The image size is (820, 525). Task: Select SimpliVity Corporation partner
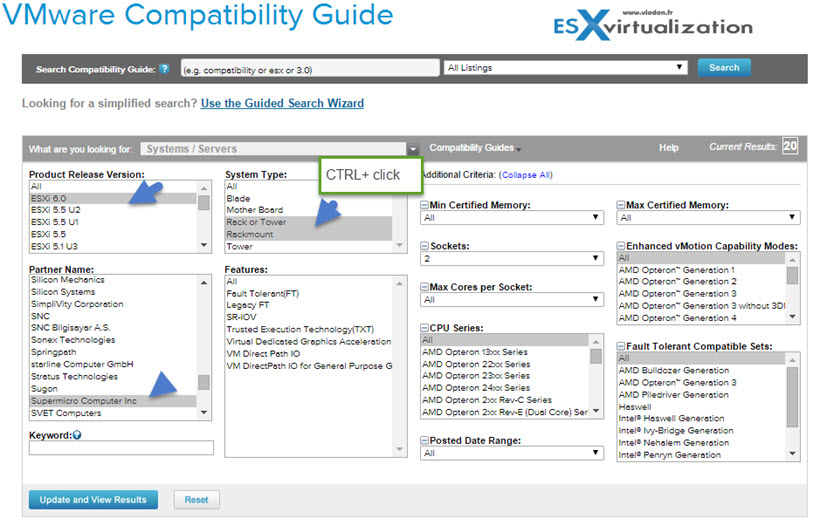(112, 304)
